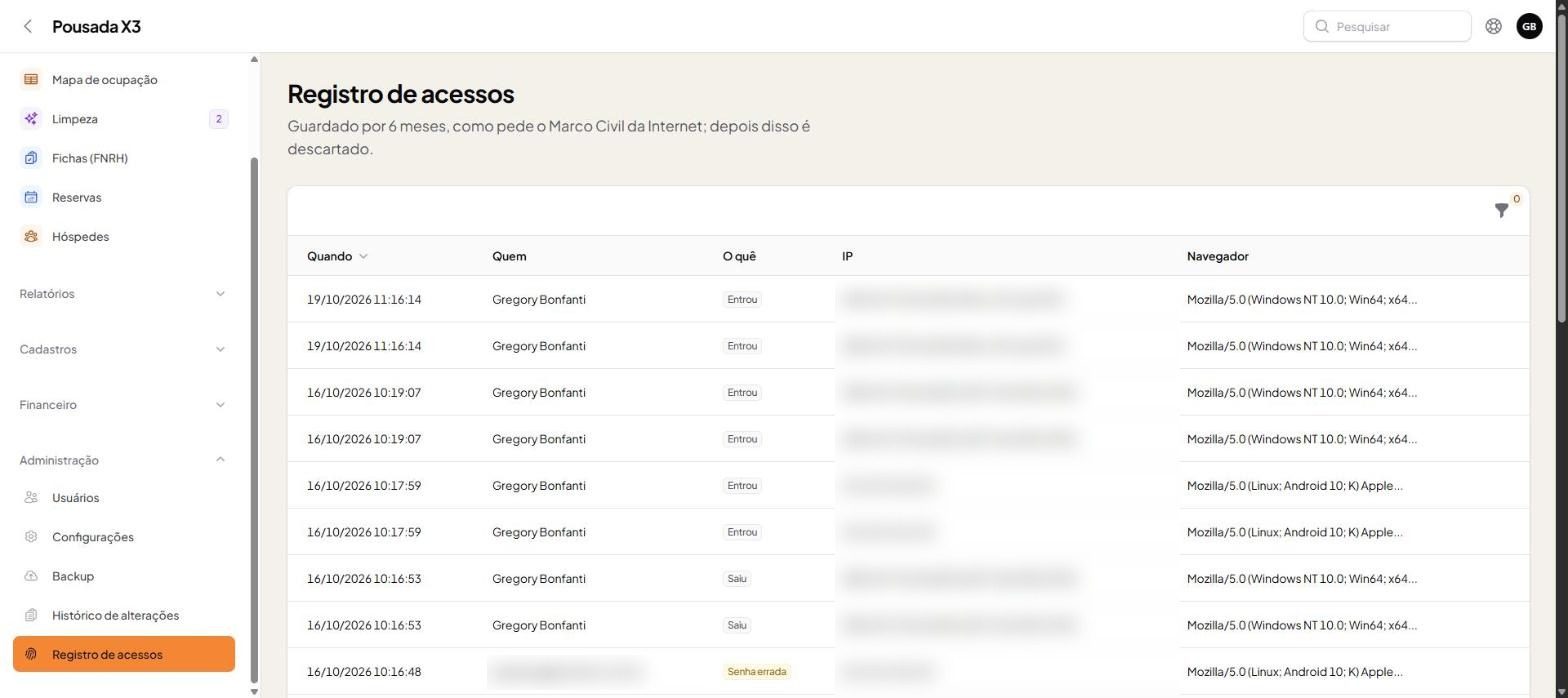Click browser text in 10:16:48 row
The image size is (1568, 698).
1294,672
